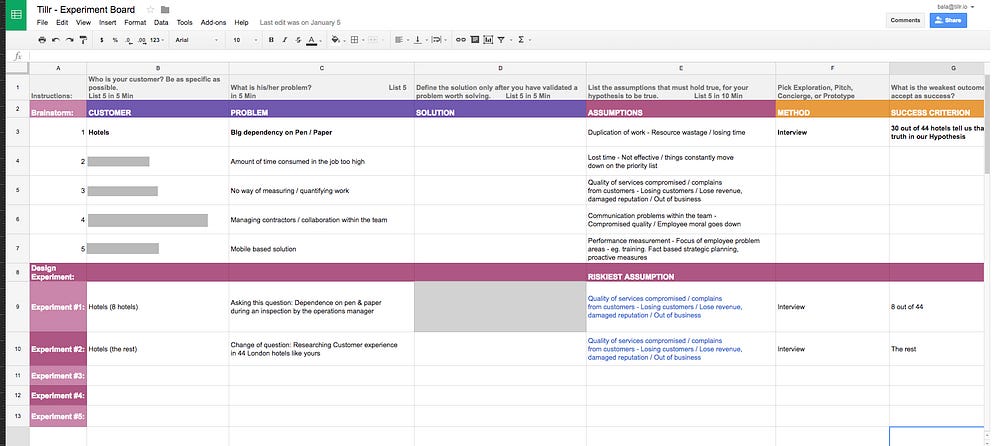The height and width of the screenshot is (446, 1000).
Task: Select the 'Experiment #2:' label cell
Action: 58,349
